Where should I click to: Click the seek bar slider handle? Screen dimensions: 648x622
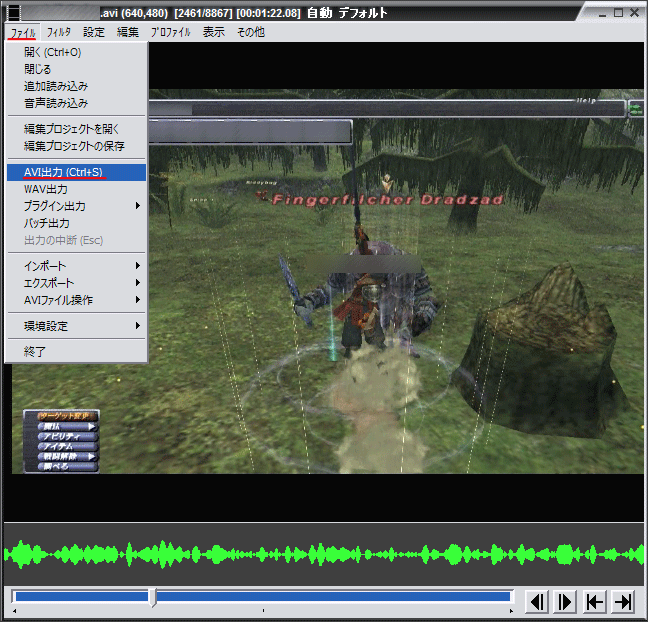click(x=153, y=597)
